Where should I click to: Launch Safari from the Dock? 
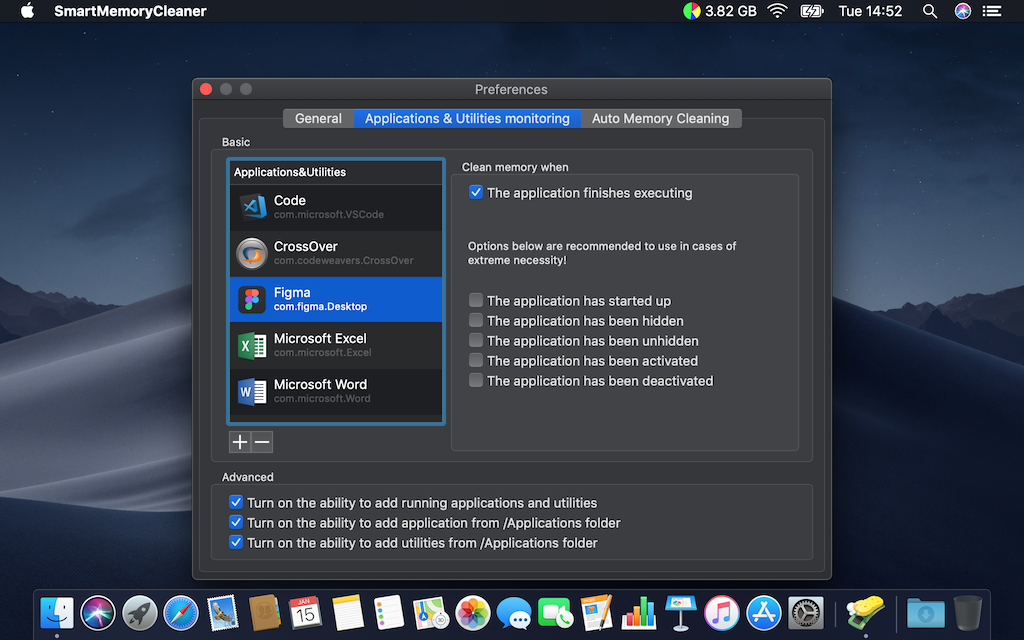tap(181, 613)
